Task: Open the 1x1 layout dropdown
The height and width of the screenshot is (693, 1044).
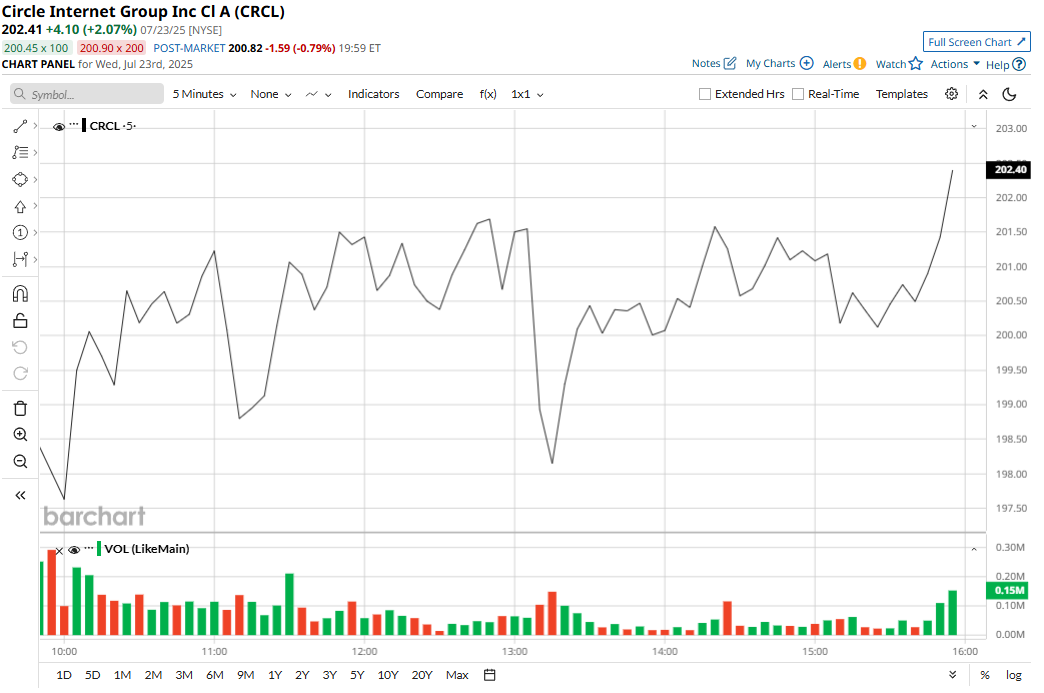Action: (527, 95)
